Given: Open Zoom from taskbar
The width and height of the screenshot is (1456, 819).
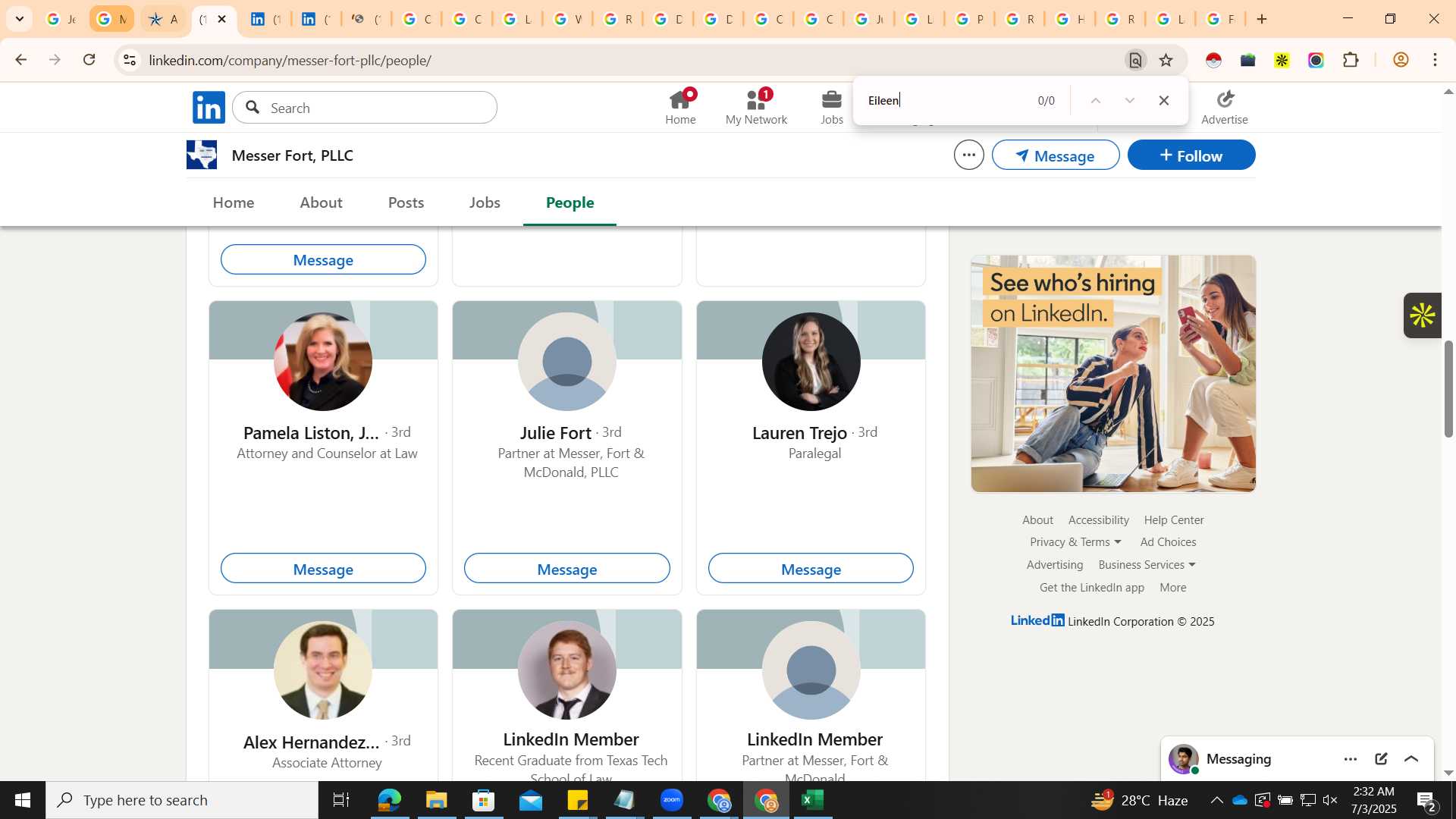Looking at the screenshot, I should click(672, 800).
